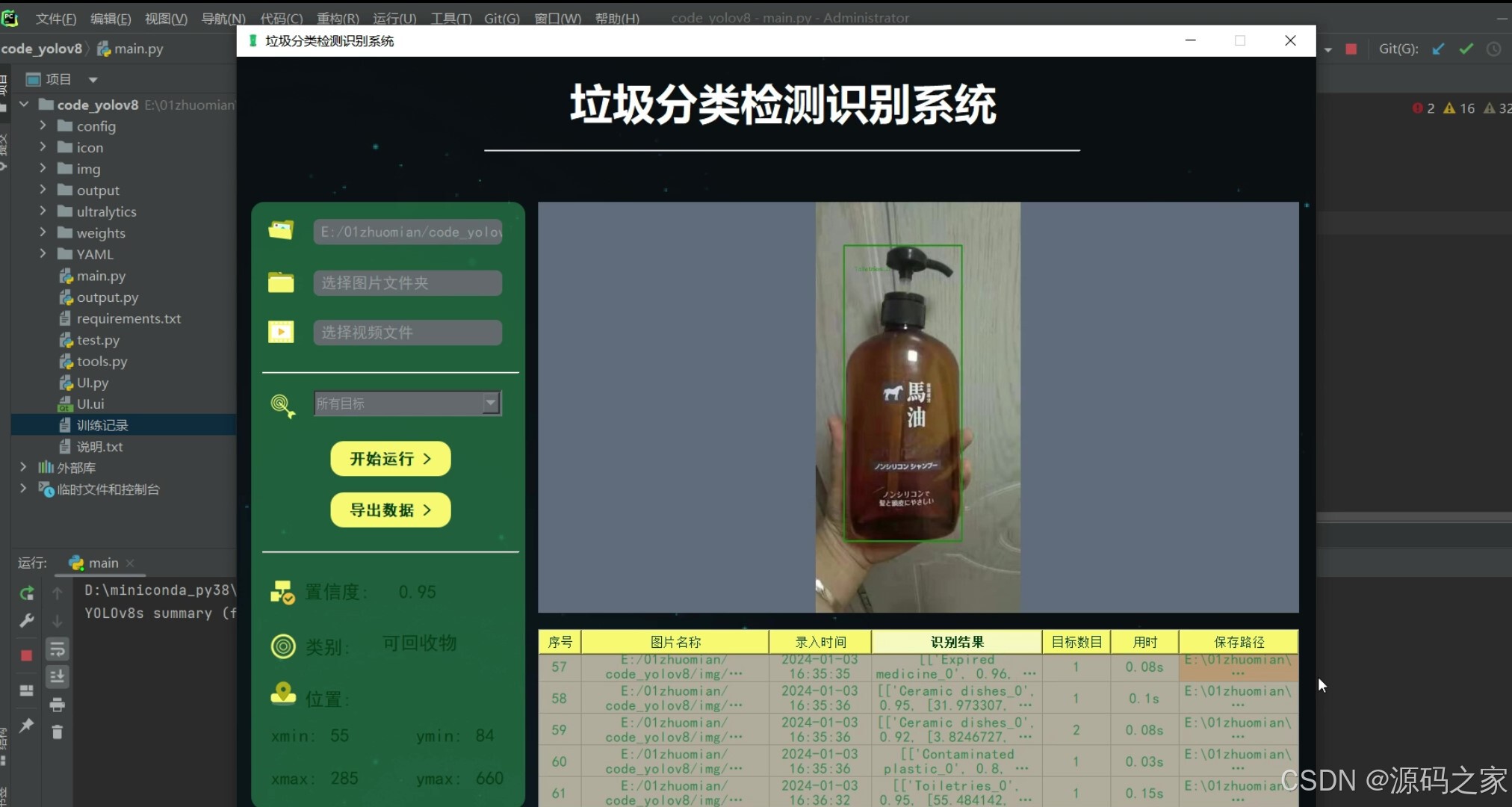Stop the running process in Run panel

click(26, 655)
